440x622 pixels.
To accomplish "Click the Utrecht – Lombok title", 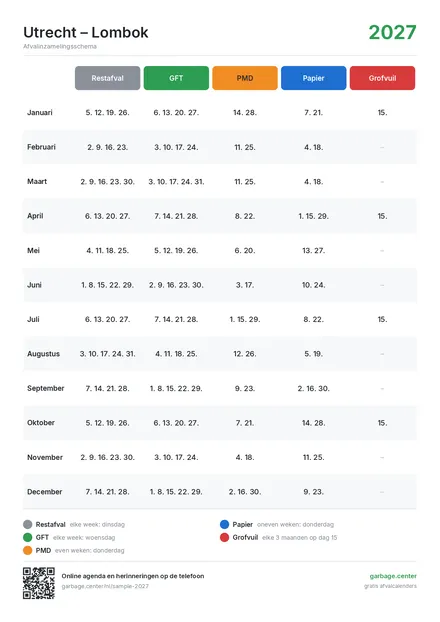I will pyautogui.click(x=86, y=33).
